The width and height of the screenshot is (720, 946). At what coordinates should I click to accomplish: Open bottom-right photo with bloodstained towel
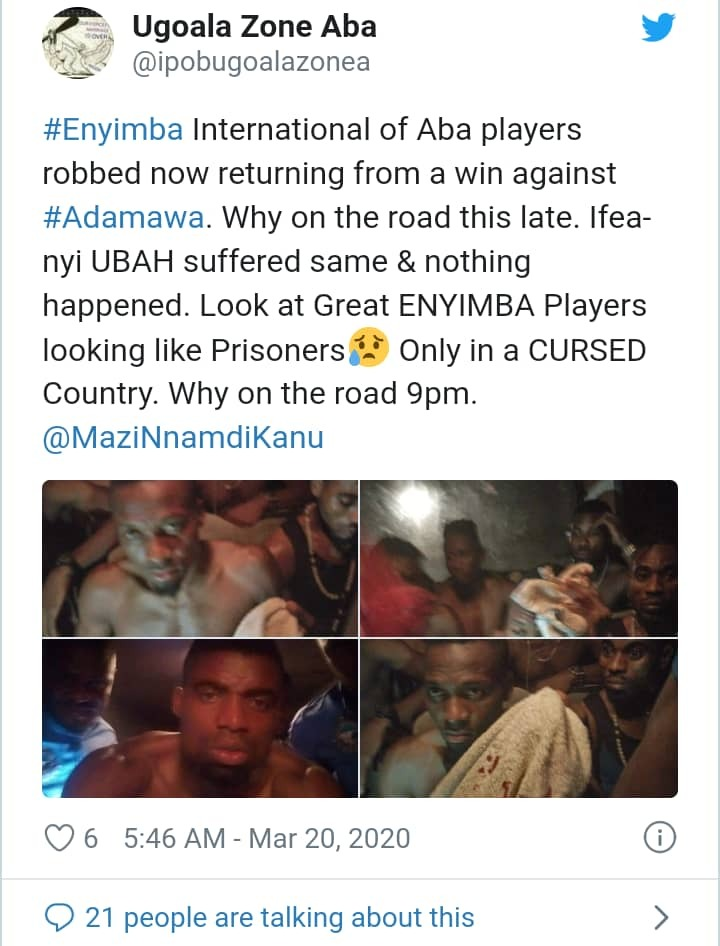[x=519, y=718]
